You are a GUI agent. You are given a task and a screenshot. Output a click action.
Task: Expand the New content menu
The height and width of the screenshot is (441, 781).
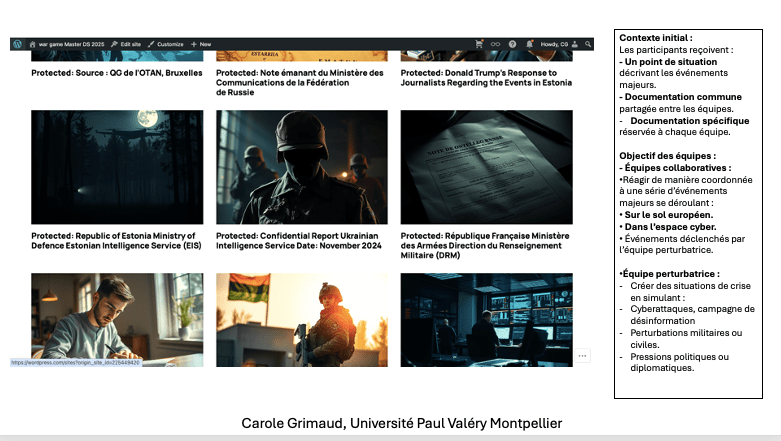[201, 44]
